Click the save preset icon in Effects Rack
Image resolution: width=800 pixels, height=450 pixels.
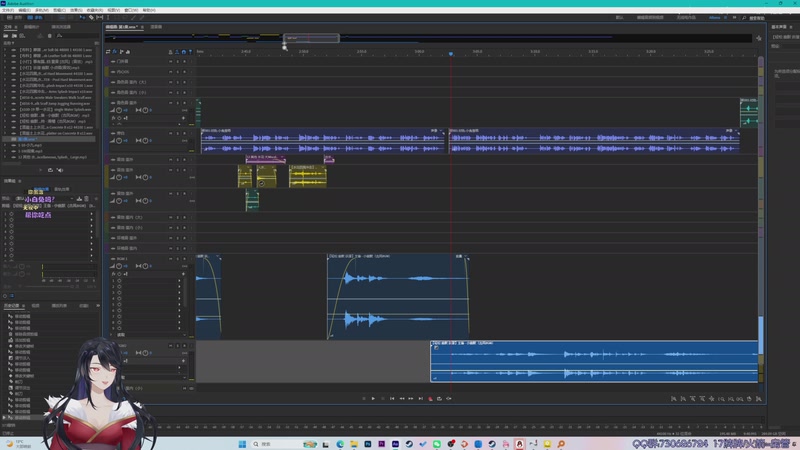click(79, 198)
